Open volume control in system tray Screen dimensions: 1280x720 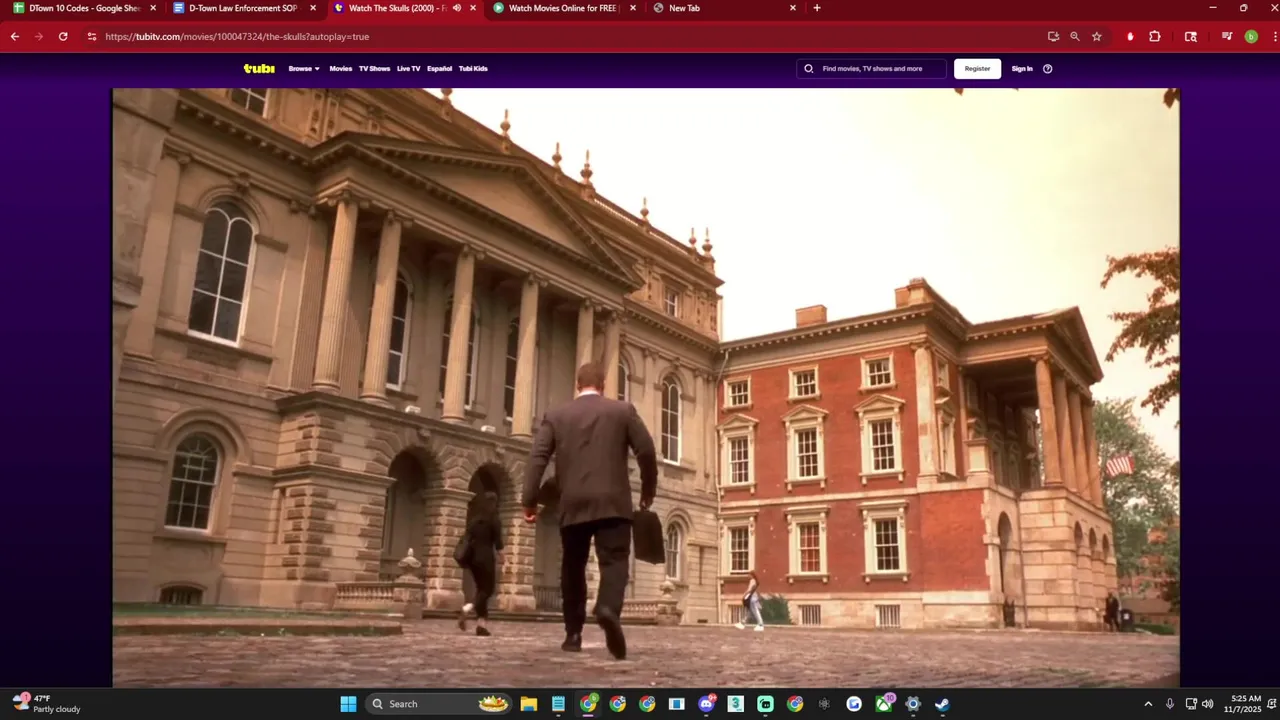pos(1207,704)
